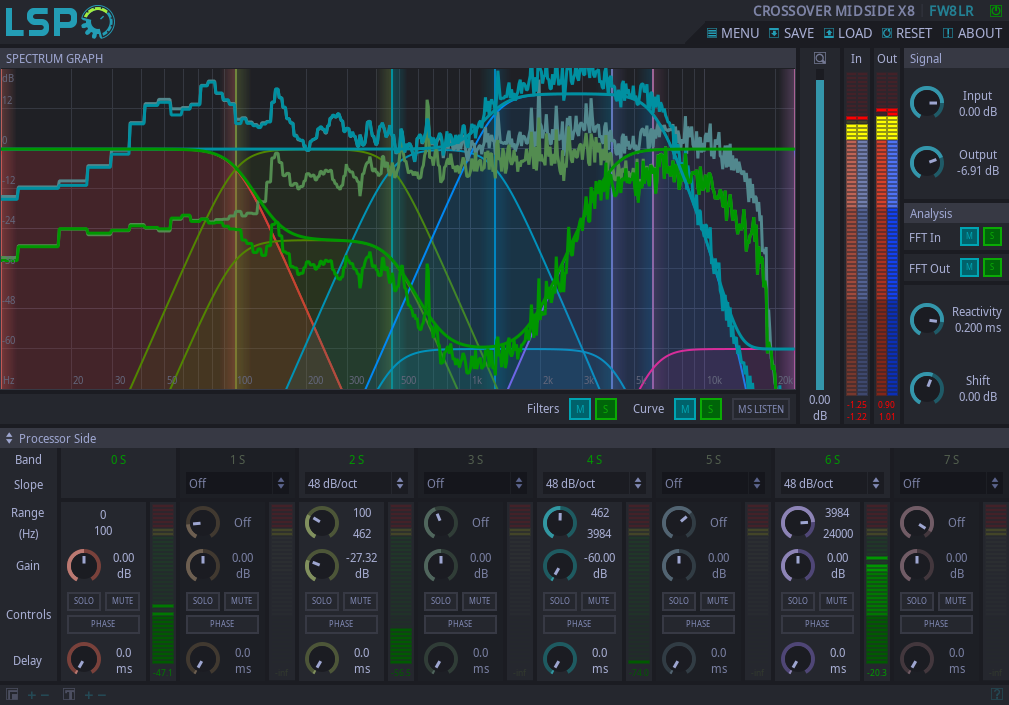Open the Slope dropdown for band 7 S
This screenshot has height=705, width=1009.
click(951, 483)
